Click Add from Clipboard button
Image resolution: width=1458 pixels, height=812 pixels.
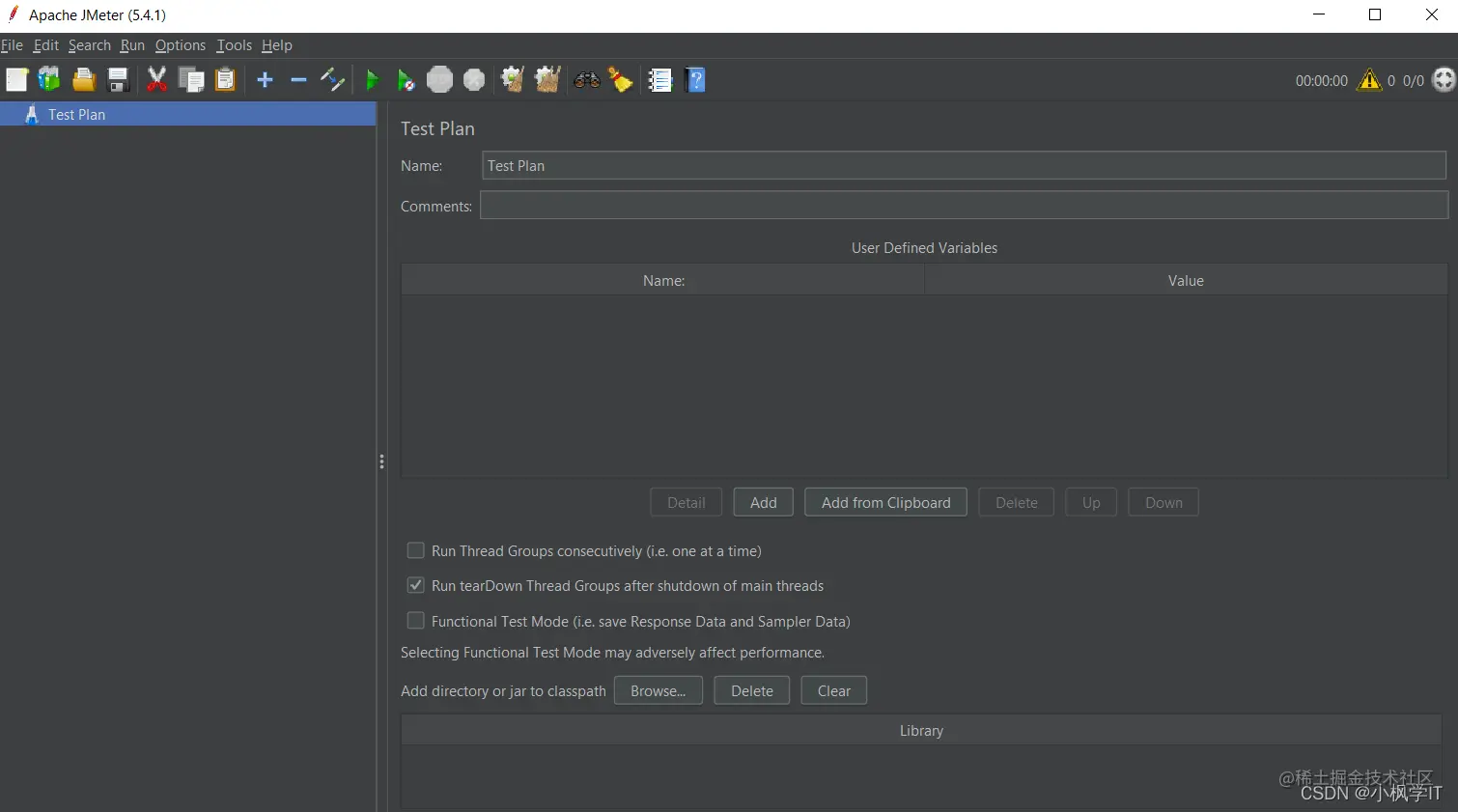point(885,502)
